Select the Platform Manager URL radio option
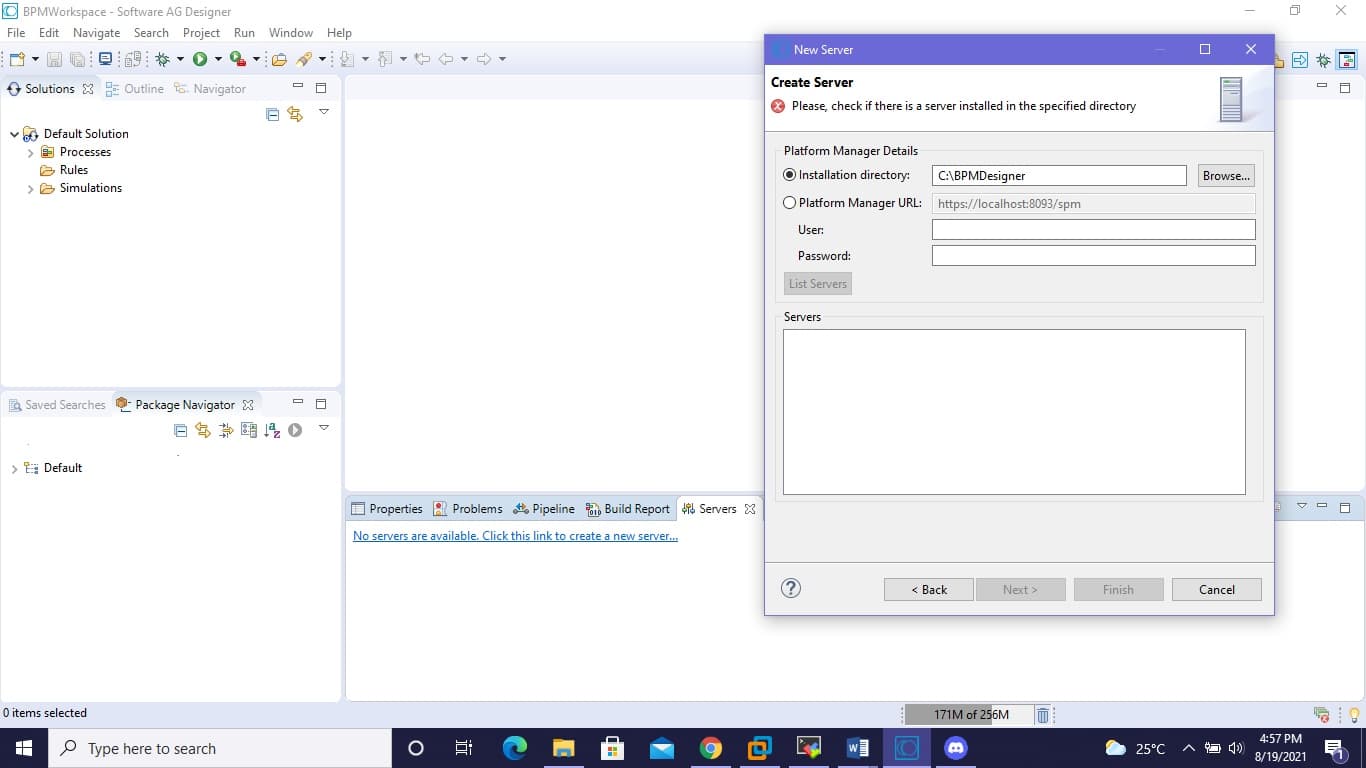Viewport: 1366px width, 768px height. (x=790, y=203)
